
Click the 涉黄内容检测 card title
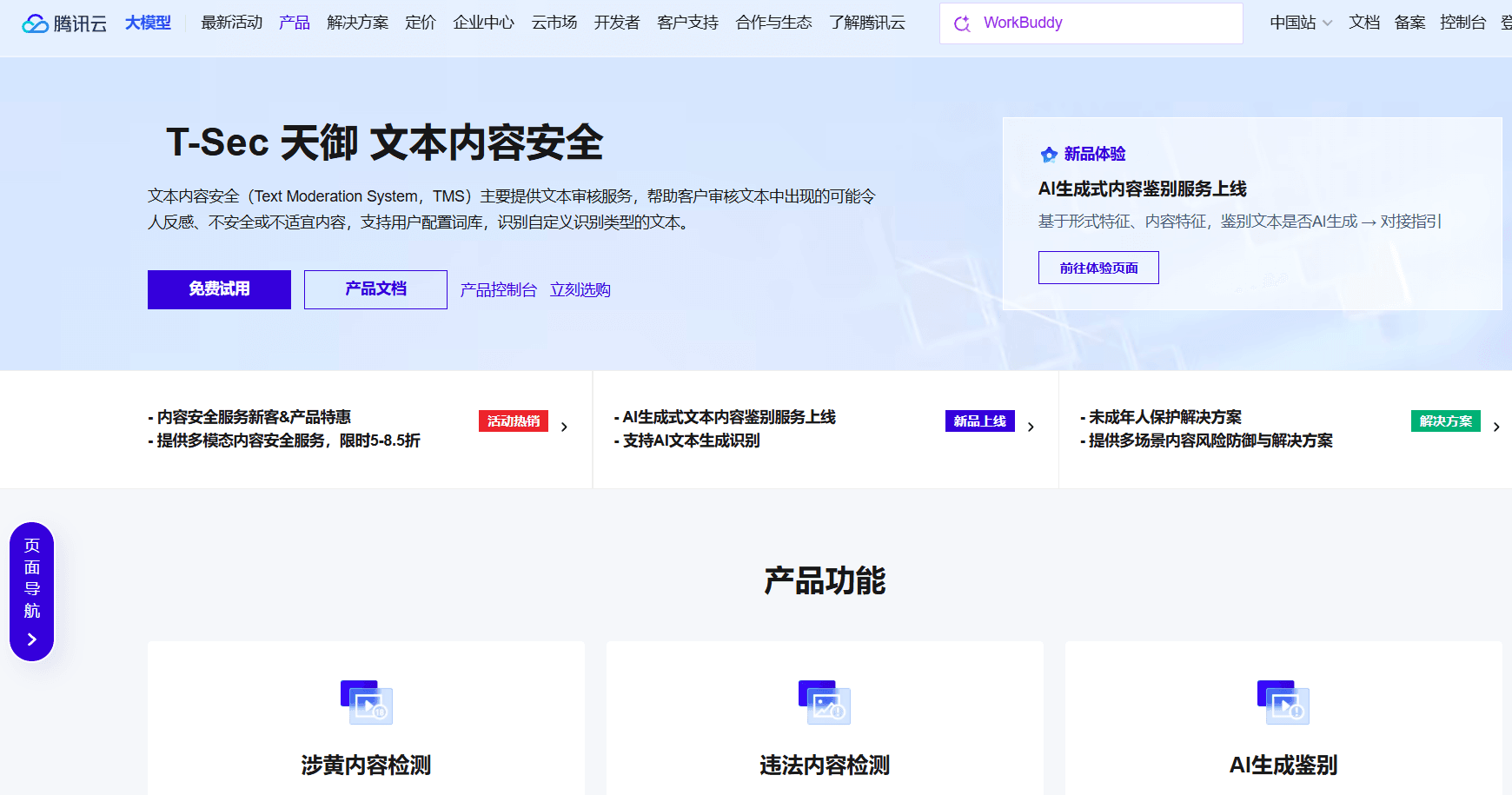(366, 765)
